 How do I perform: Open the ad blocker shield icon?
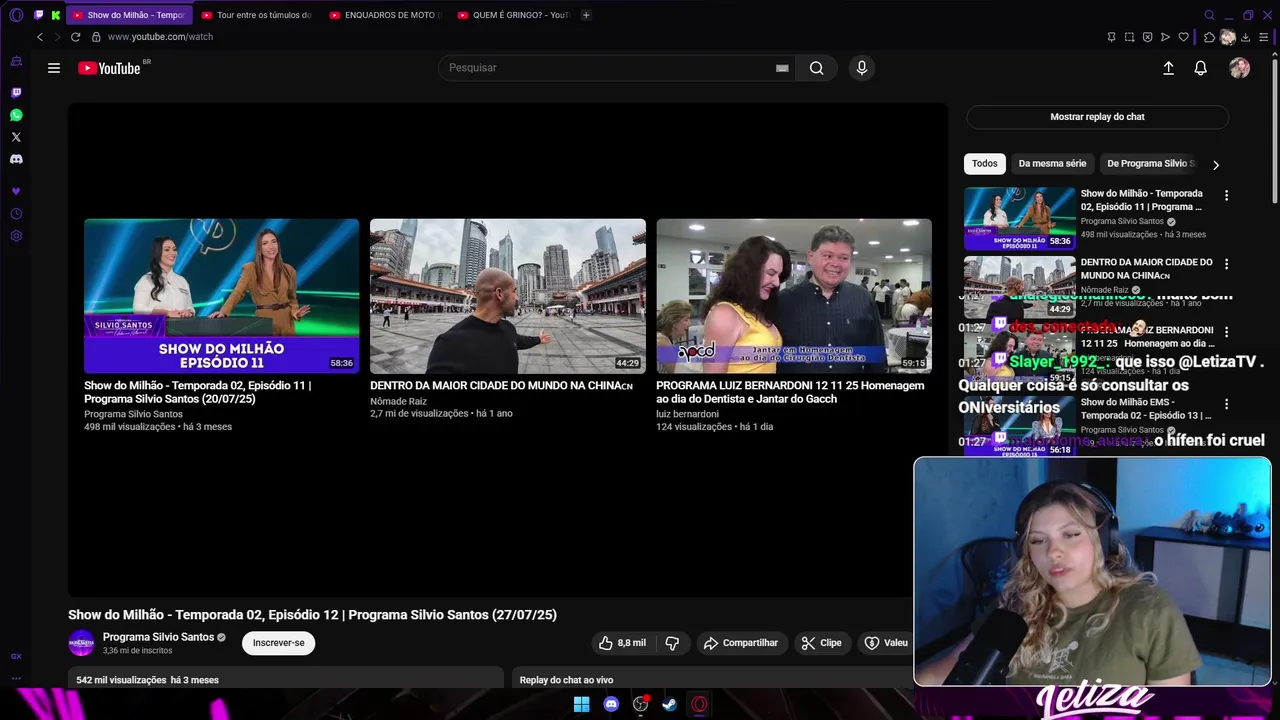[x=1147, y=37]
